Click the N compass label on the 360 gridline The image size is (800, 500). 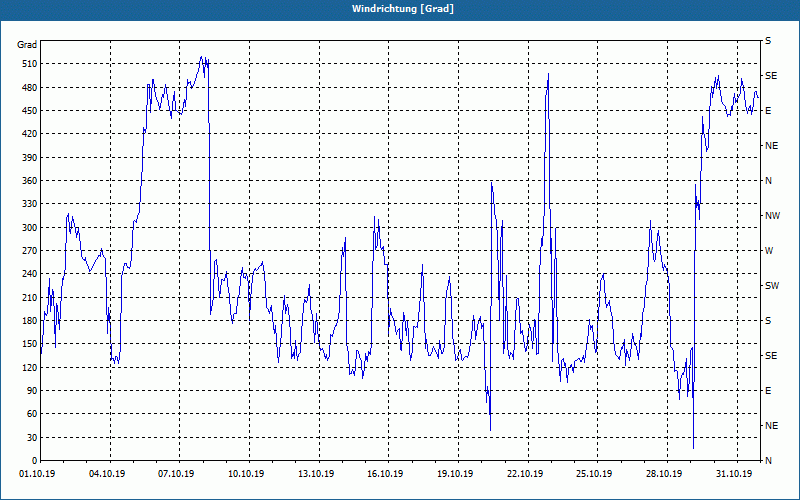(768, 181)
